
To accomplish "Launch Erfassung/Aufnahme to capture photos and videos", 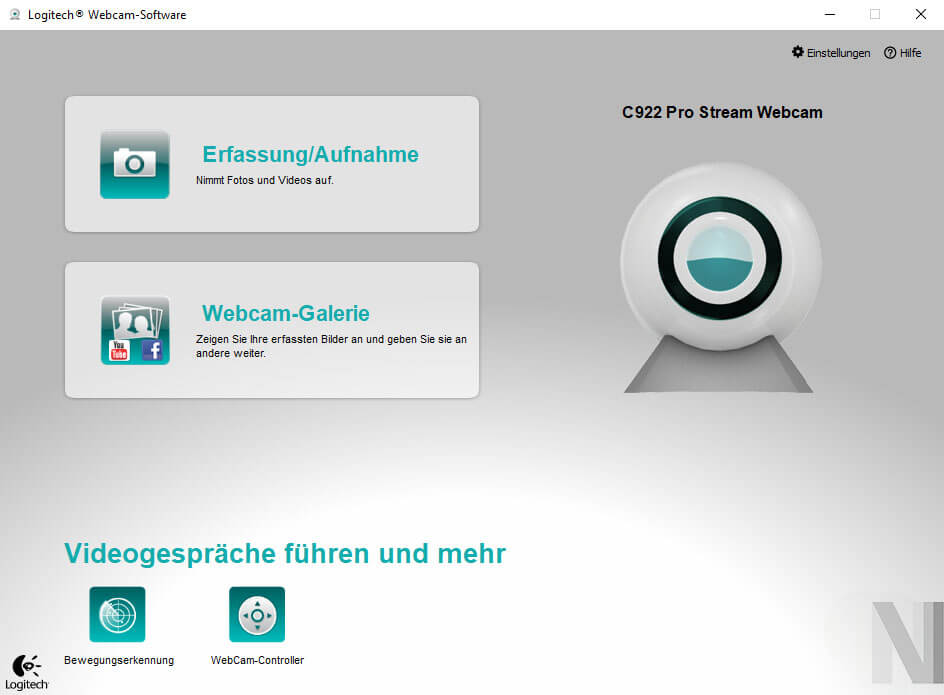I will [x=310, y=155].
